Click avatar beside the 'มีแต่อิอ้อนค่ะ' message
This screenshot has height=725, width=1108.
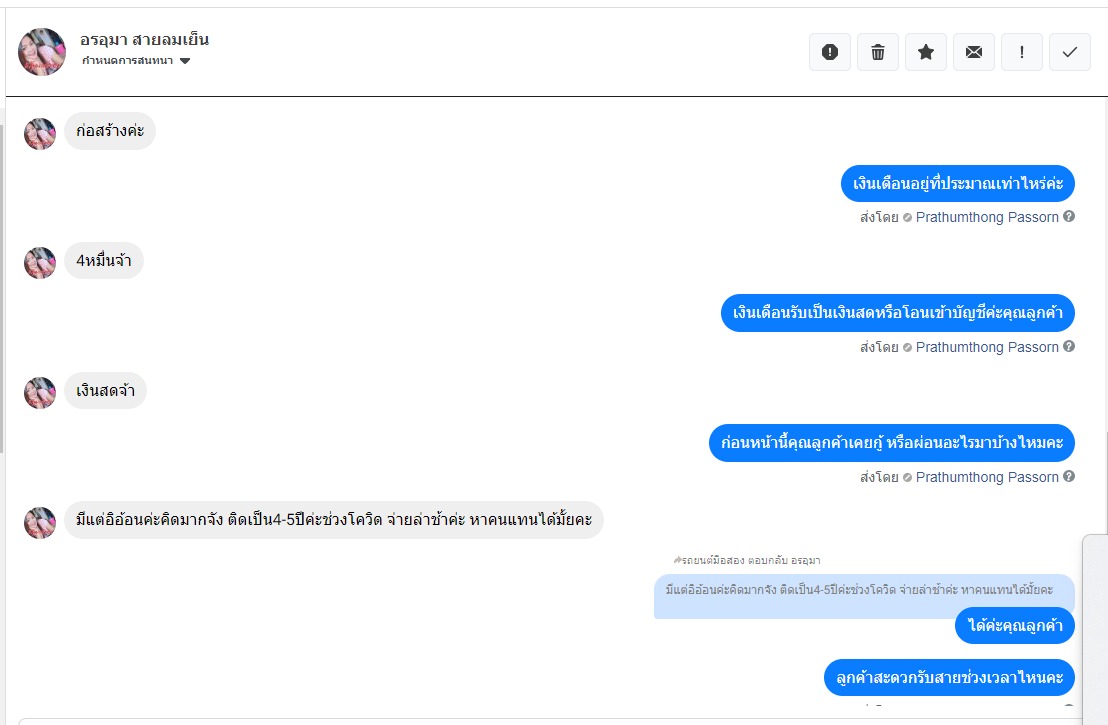[x=40, y=522]
